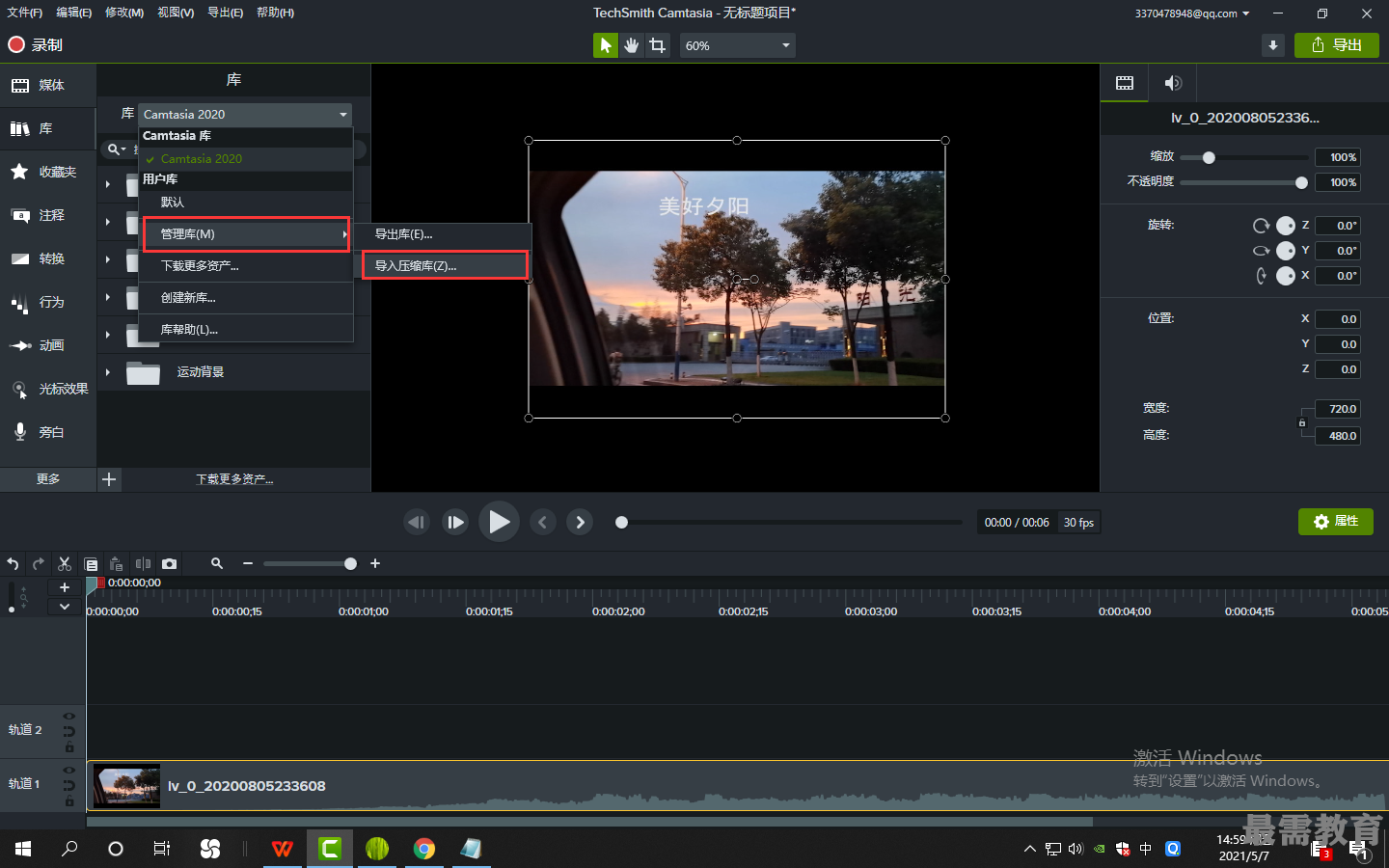Open the library search magnifier dropdown
This screenshot has height=868, width=1389.
[x=117, y=149]
